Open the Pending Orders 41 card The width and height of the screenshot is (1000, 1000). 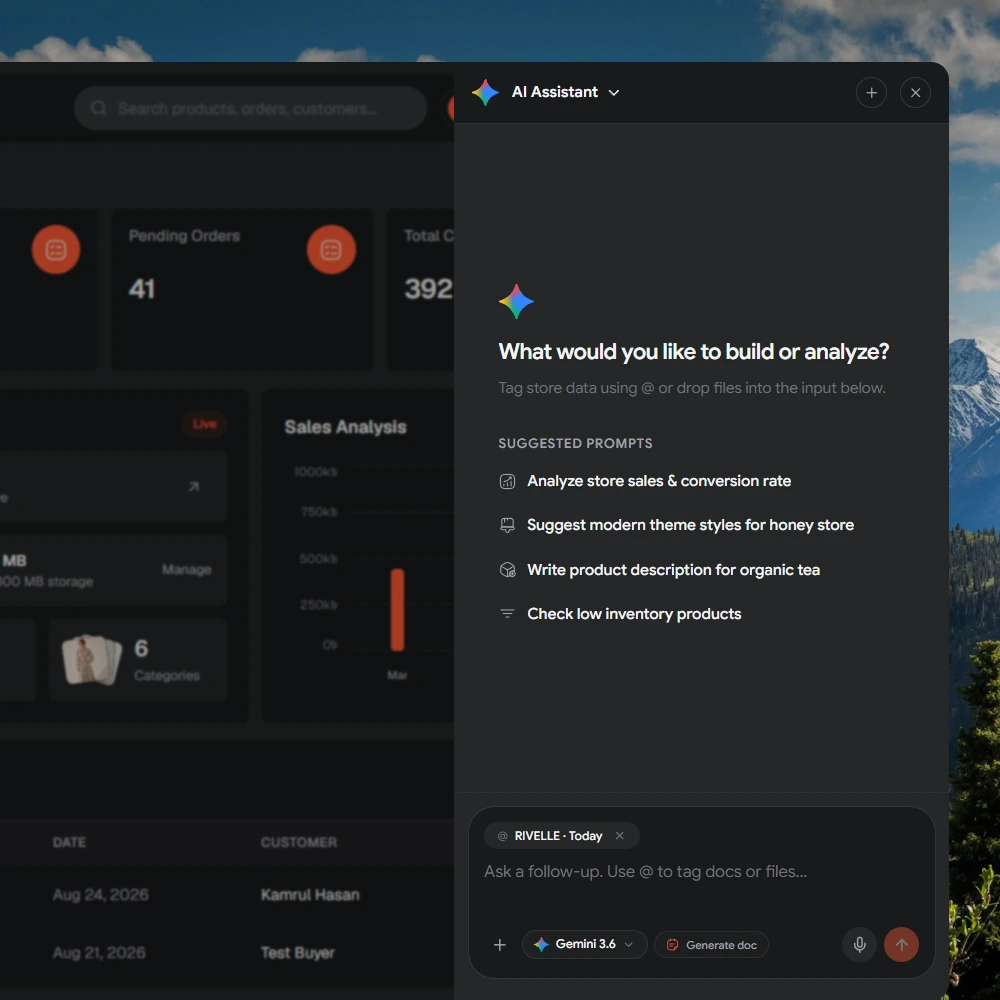pyautogui.click(x=242, y=289)
